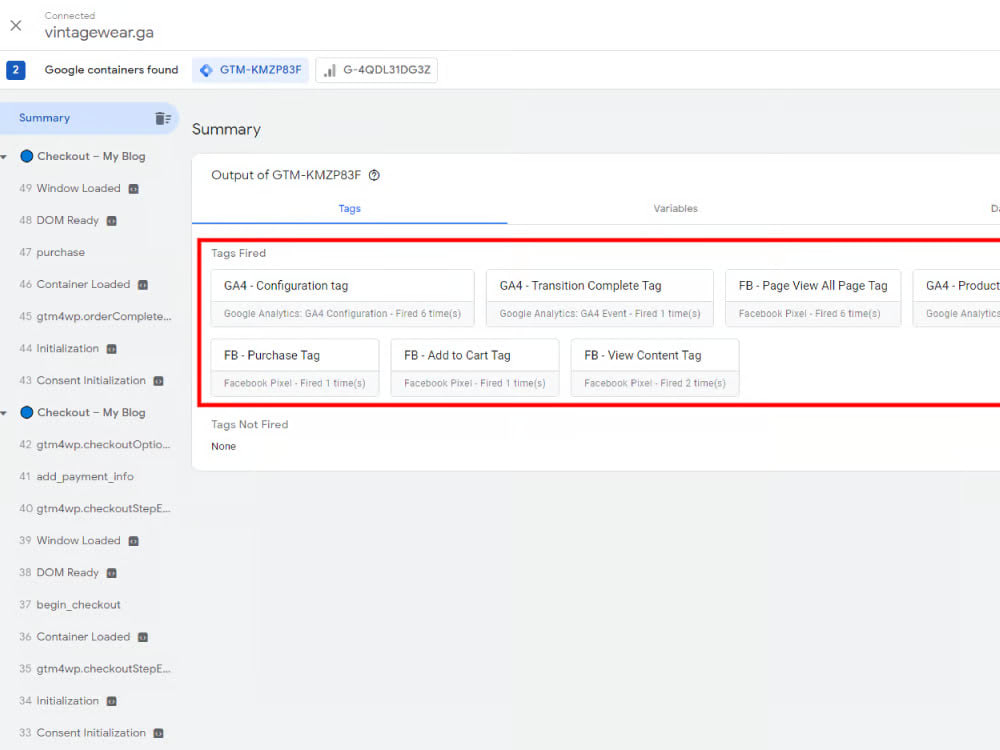The width and height of the screenshot is (1000, 750).
Task: Click the badge icon next to 38 DOM Ready
Action: coord(112,573)
